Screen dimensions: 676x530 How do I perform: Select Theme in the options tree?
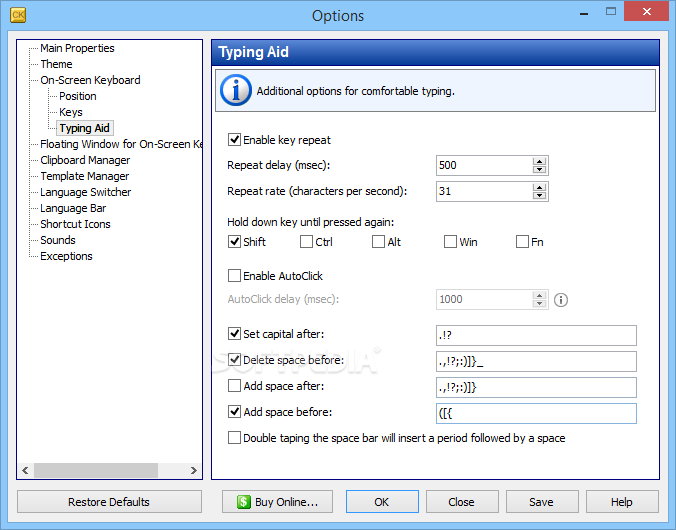(56, 64)
